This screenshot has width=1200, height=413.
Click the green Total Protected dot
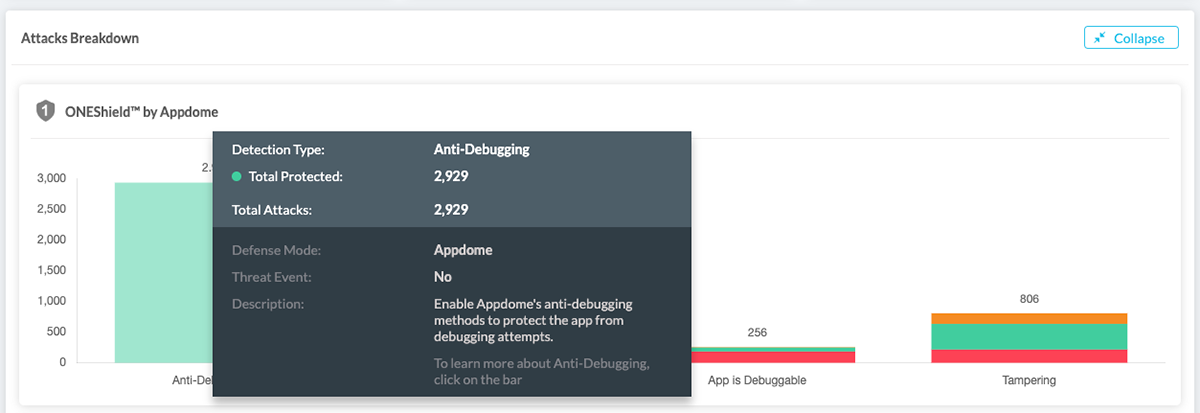pos(237,177)
